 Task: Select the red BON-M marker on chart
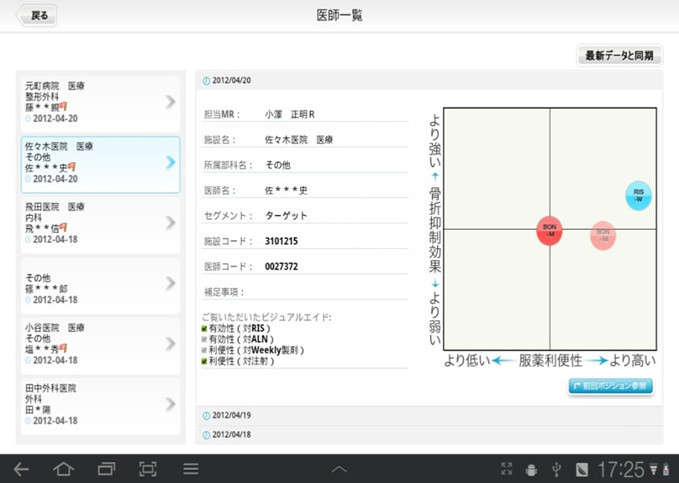tap(550, 230)
